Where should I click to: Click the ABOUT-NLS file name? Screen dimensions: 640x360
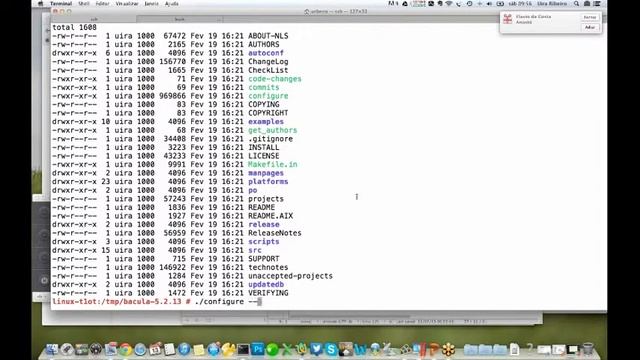(268, 36)
